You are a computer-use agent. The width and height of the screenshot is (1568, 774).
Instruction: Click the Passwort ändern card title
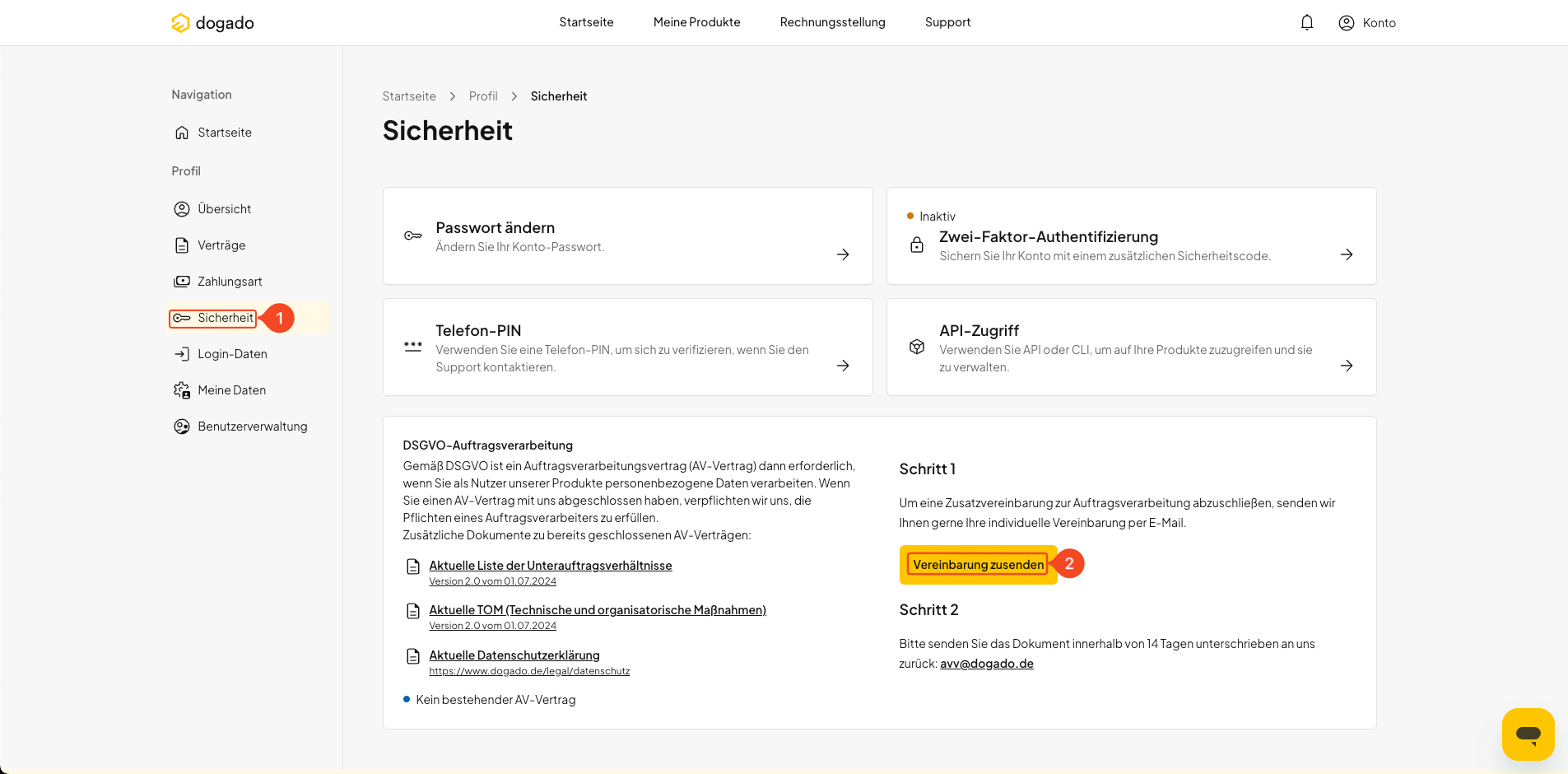pos(496,228)
